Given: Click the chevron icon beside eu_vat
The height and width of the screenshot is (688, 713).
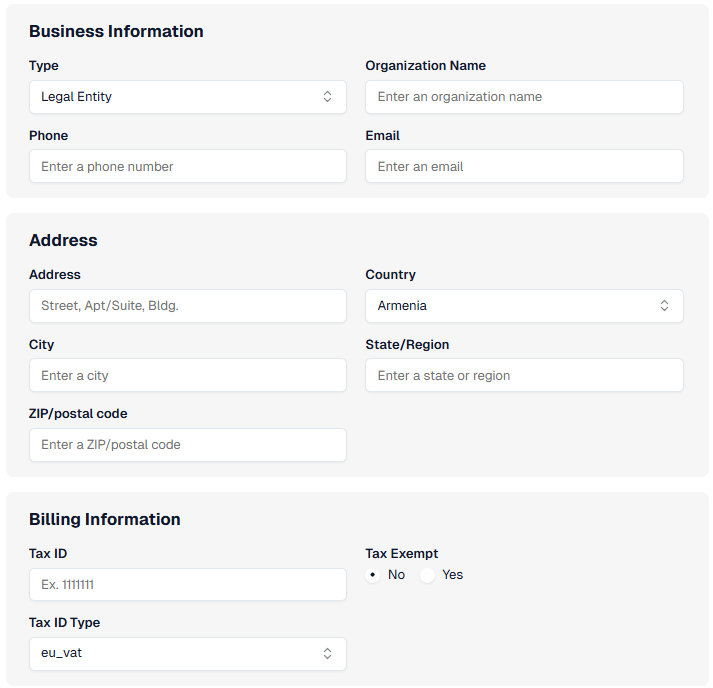Looking at the screenshot, I should (327, 654).
